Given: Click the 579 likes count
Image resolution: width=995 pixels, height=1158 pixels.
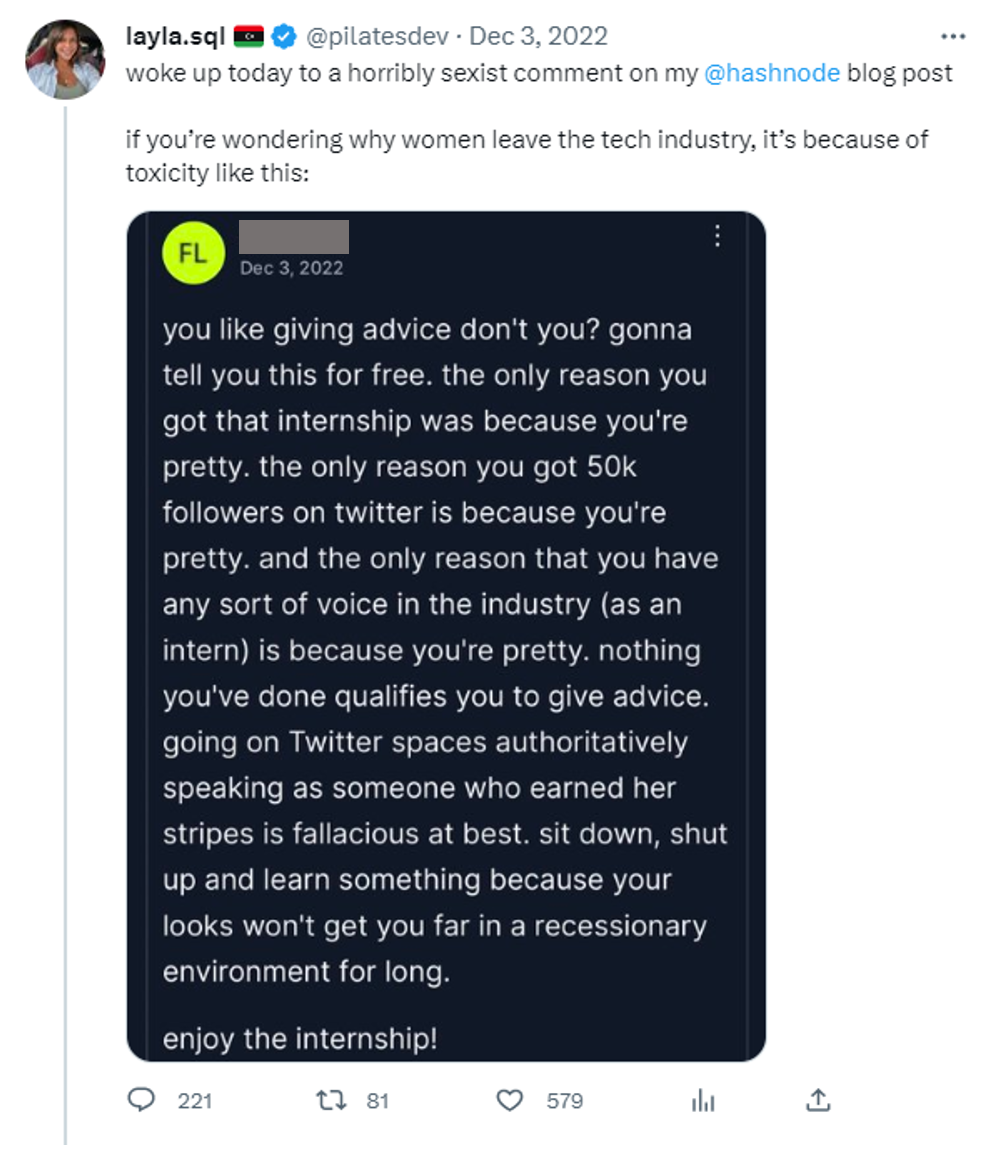Looking at the screenshot, I should tap(565, 1101).
